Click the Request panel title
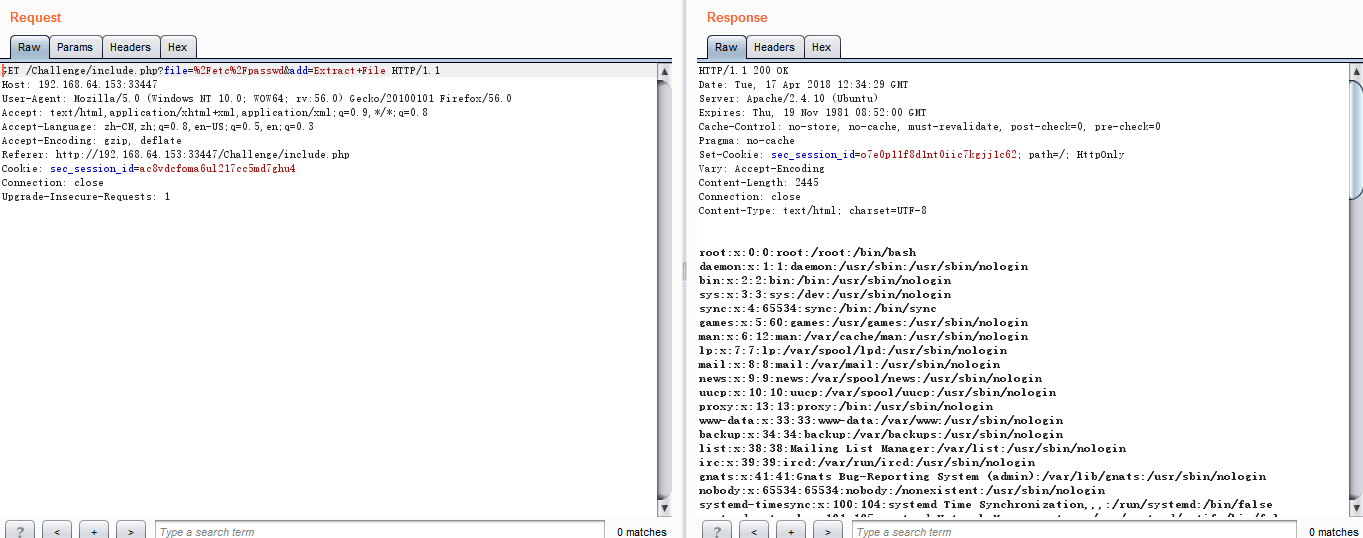Image resolution: width=1363 pixels, height=538 pixels. (x=35, y=17)
